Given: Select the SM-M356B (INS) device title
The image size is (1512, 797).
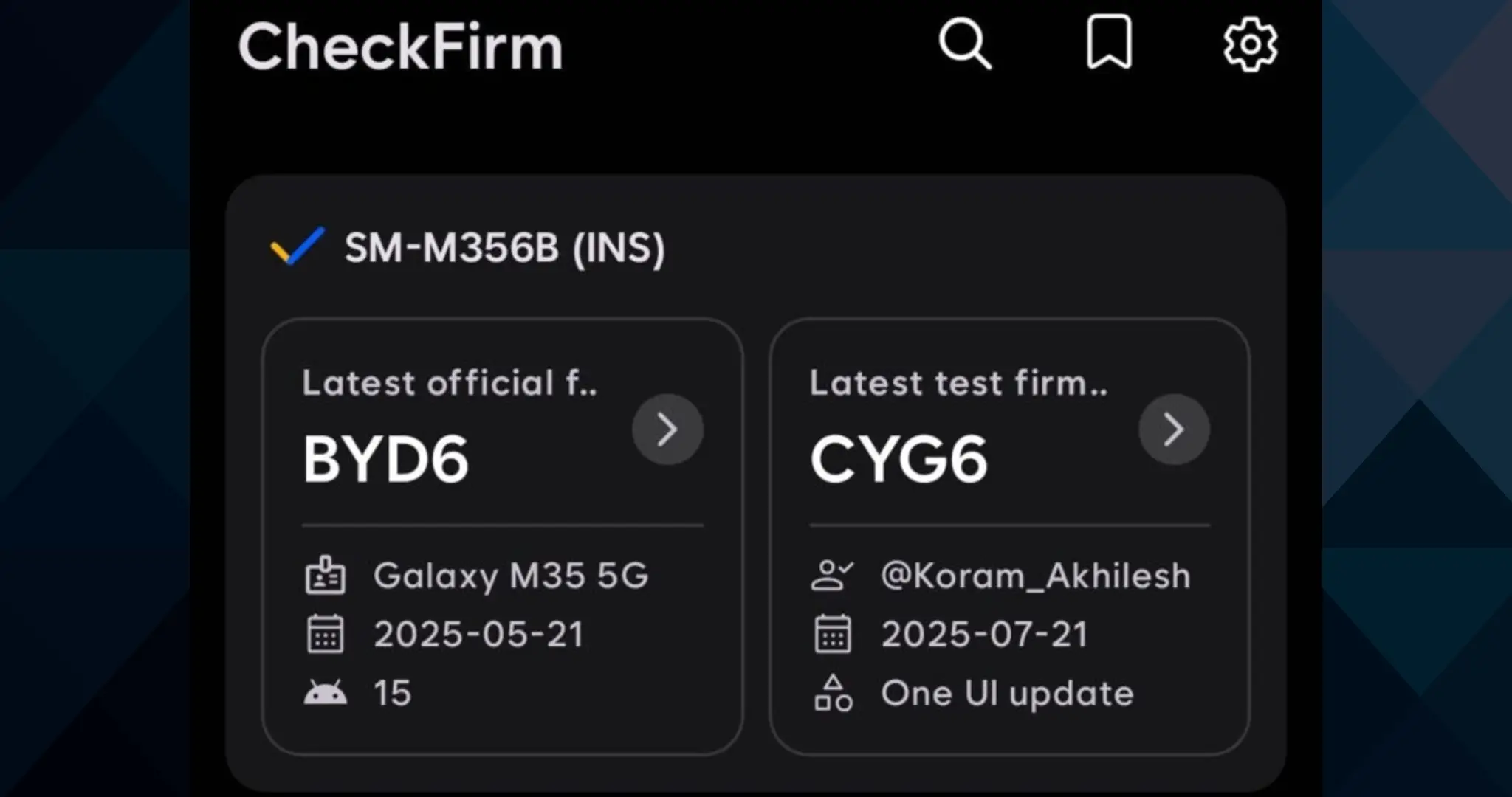Looking at the screenshot, I should coord(505,247).
